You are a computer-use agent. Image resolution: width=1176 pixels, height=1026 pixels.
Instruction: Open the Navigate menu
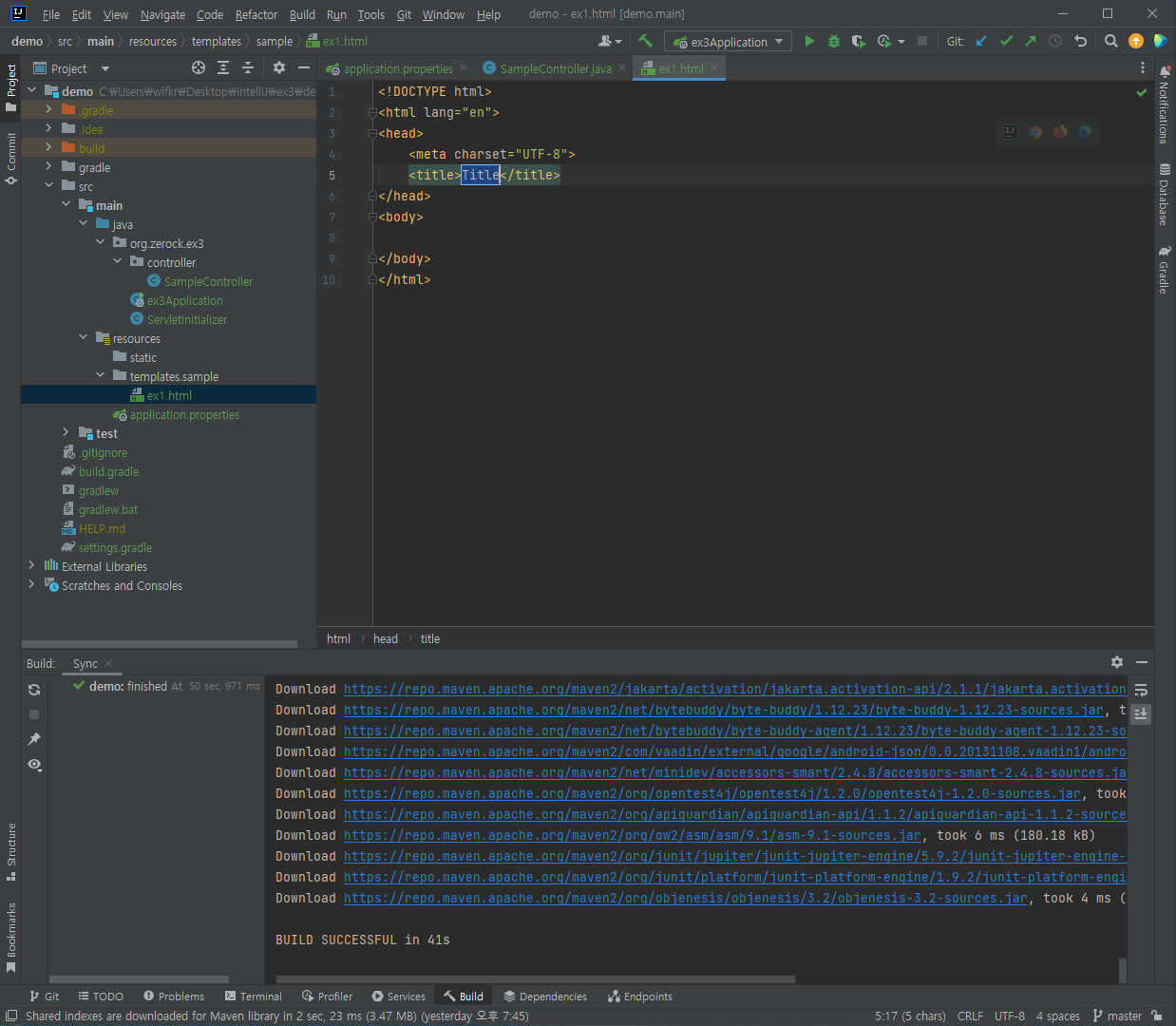[162, 14]
